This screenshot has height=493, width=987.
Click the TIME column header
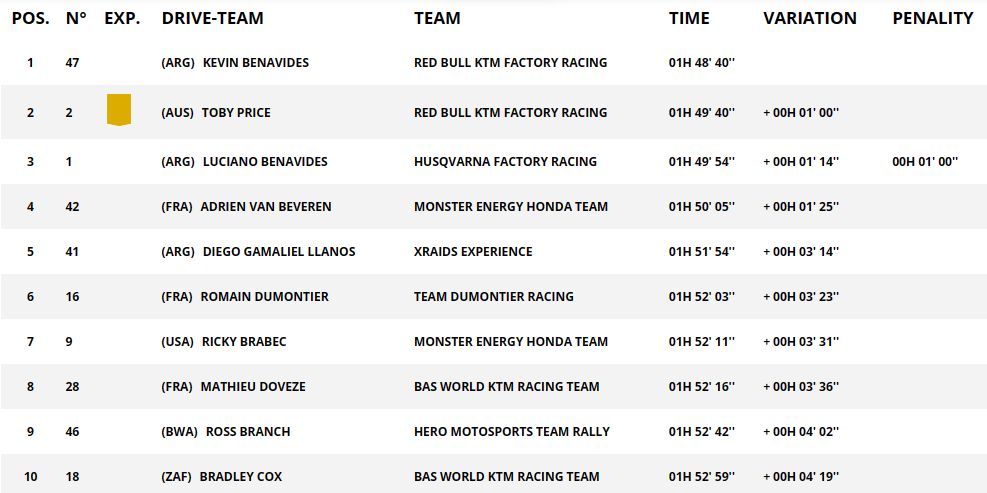coord(689,18)
